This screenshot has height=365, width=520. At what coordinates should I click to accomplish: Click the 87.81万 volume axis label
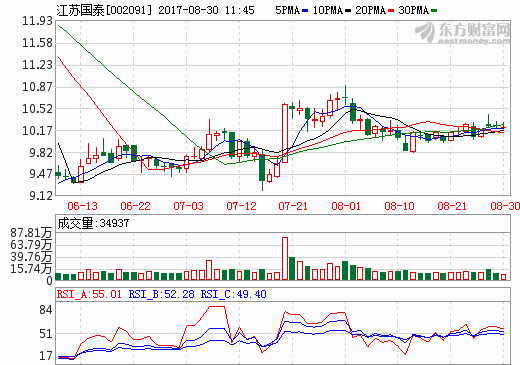point(31,233)
